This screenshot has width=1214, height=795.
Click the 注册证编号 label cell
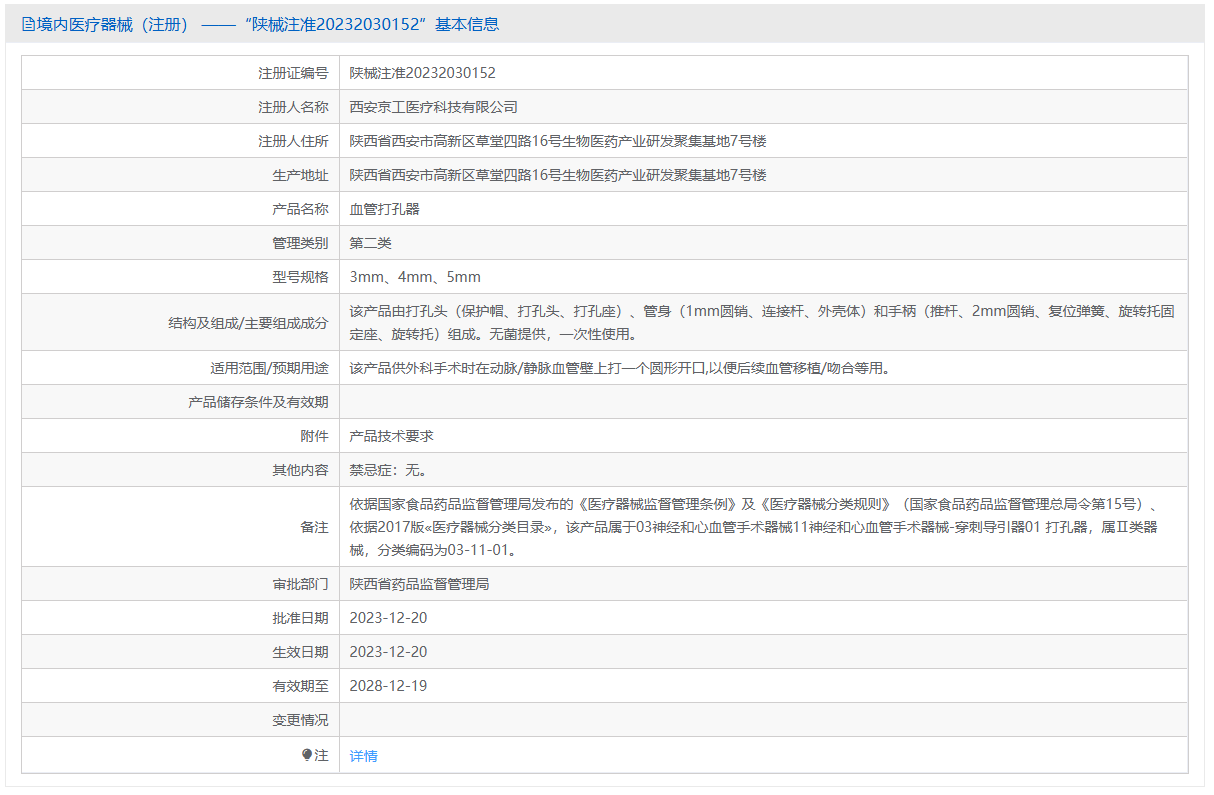pos(181,73)
